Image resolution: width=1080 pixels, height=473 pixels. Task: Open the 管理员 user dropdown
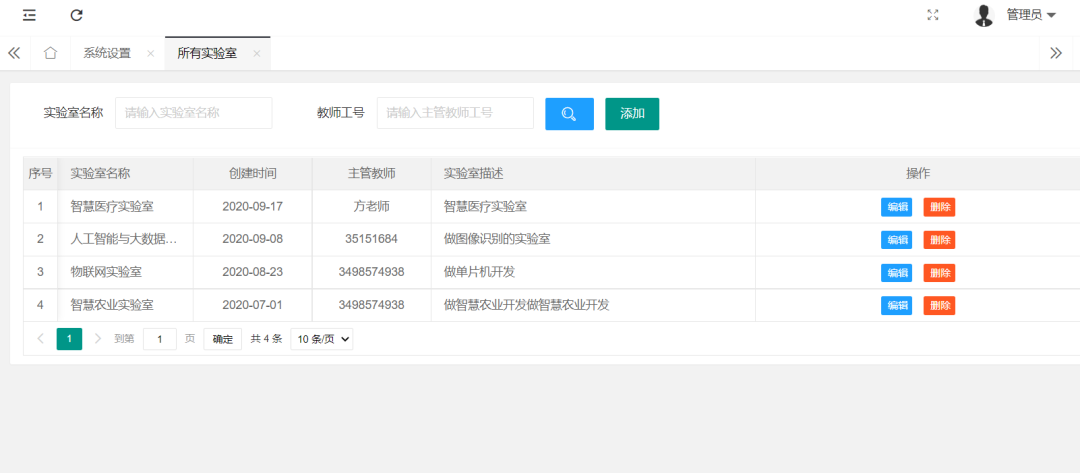[x=1031, y=15]
